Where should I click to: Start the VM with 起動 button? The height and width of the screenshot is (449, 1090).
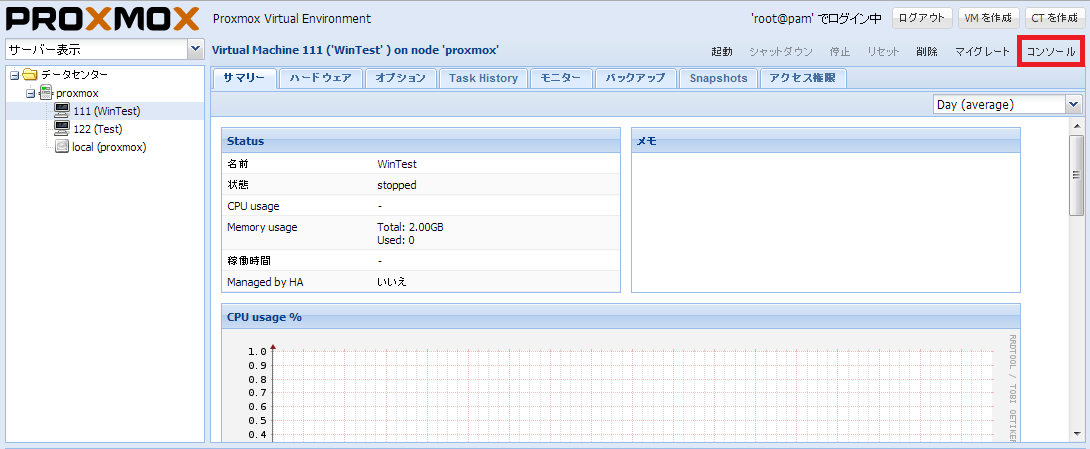tap(722, 51)
